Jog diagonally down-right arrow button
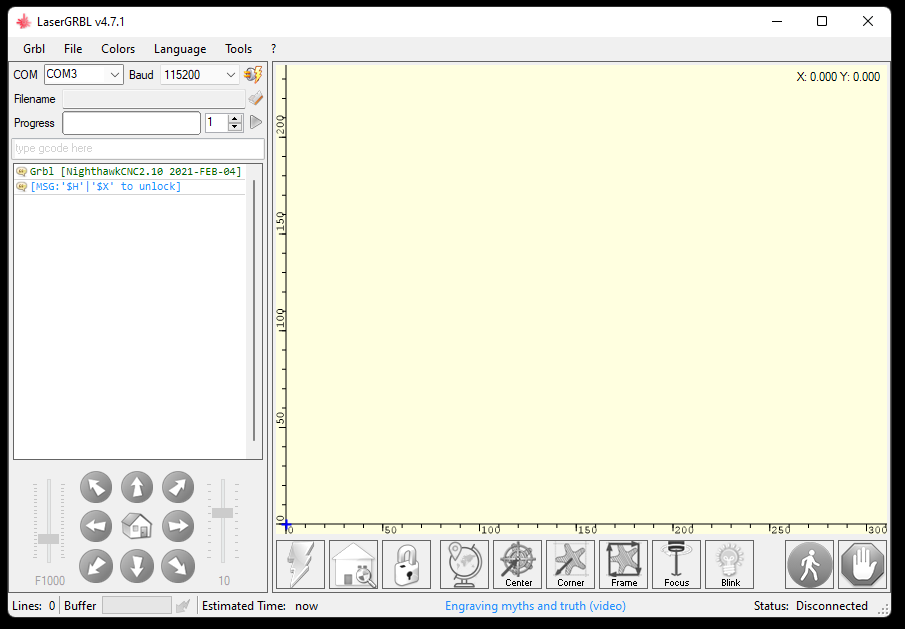Viewport: 905px width, 629px height. (x=178, y=566)
